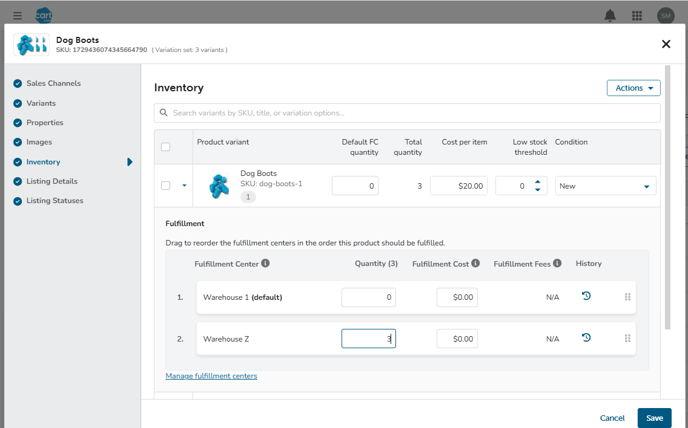This screenshot has height=428, width=688.
Task: Open the Actions dropdown
Action: 633,88
